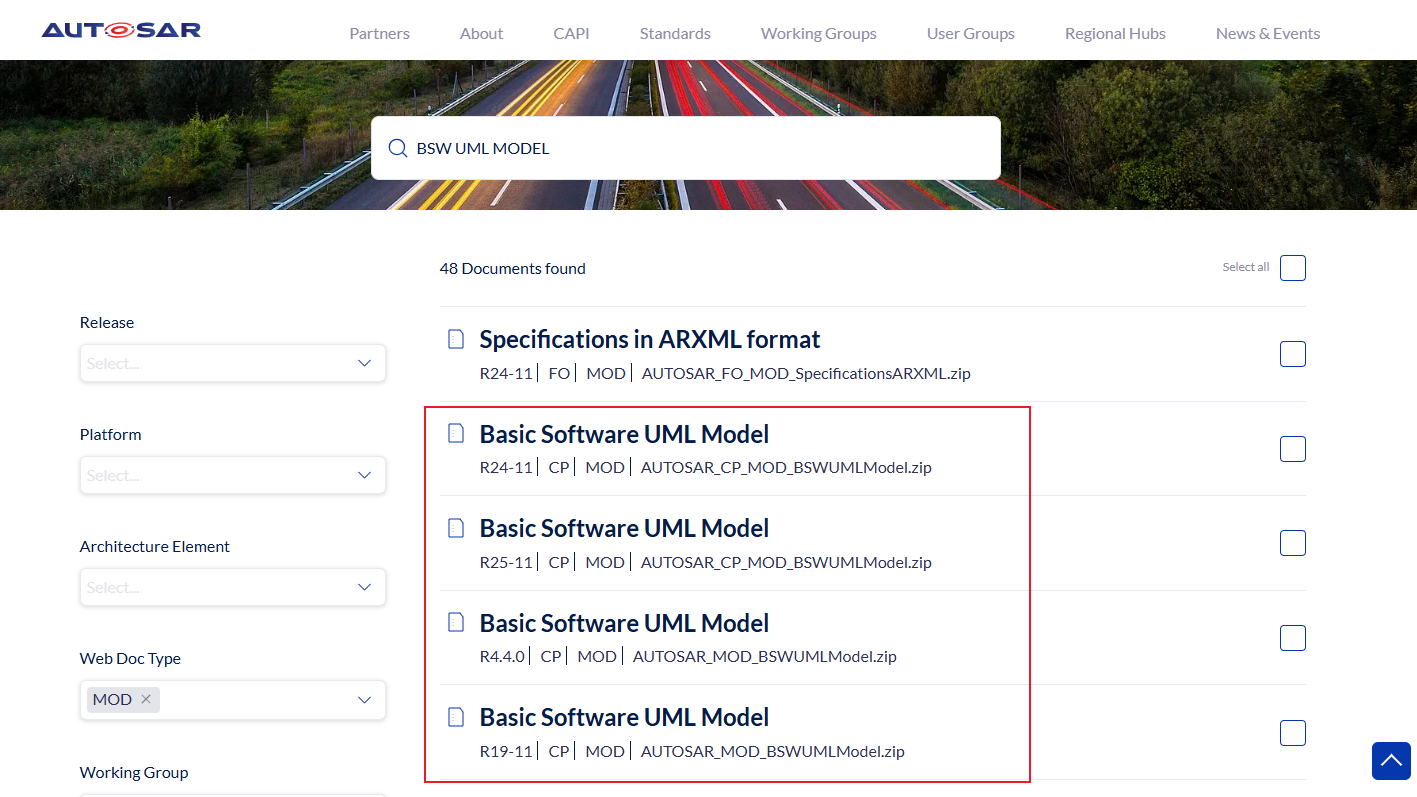Click AUTOSAR_FO_MOD_SpecificationsARXML.zip file name
This screenshot has height=797, width=1417.
[806, 373]
